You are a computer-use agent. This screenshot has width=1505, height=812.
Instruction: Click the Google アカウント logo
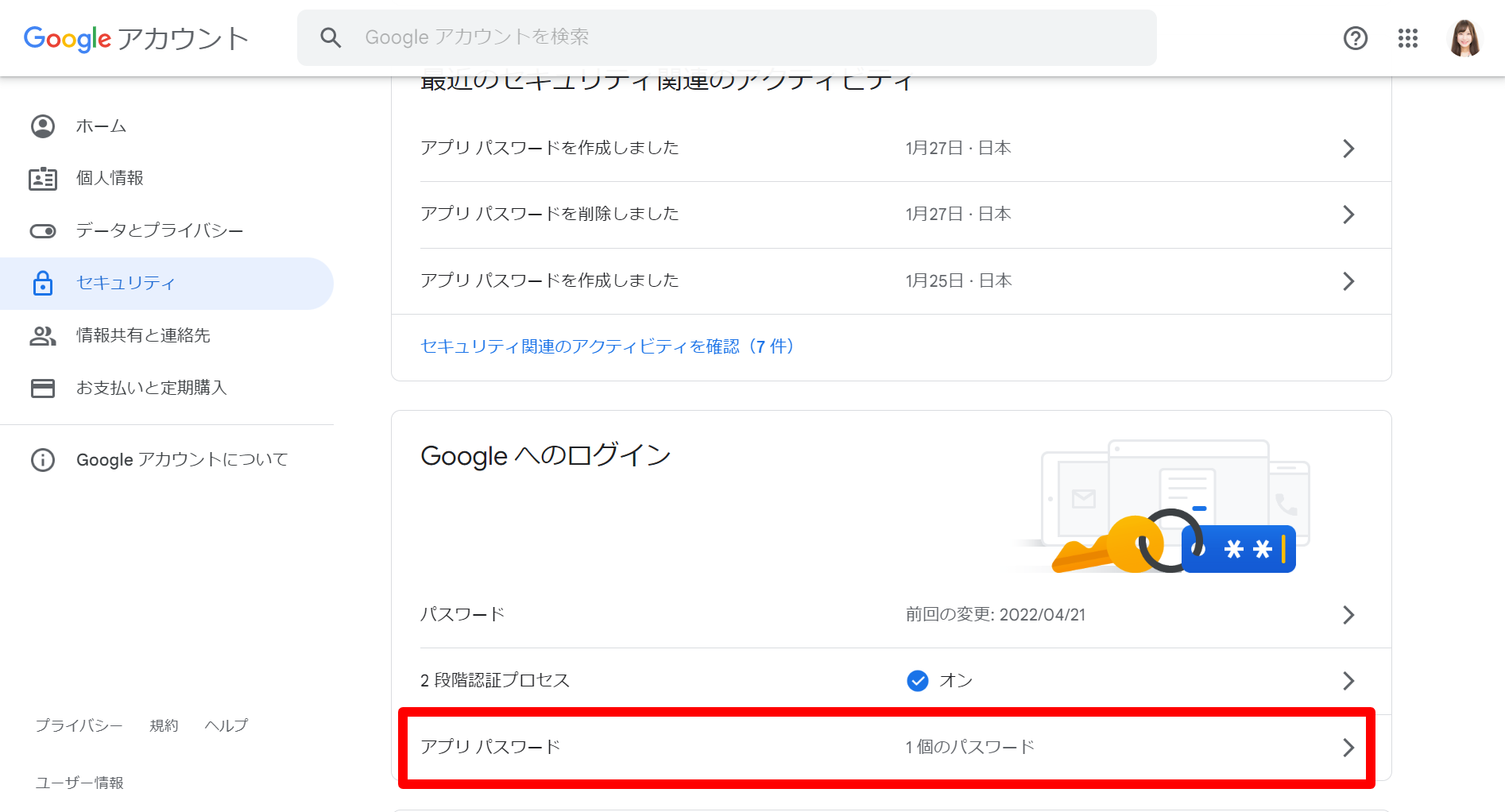coord(136,38)
